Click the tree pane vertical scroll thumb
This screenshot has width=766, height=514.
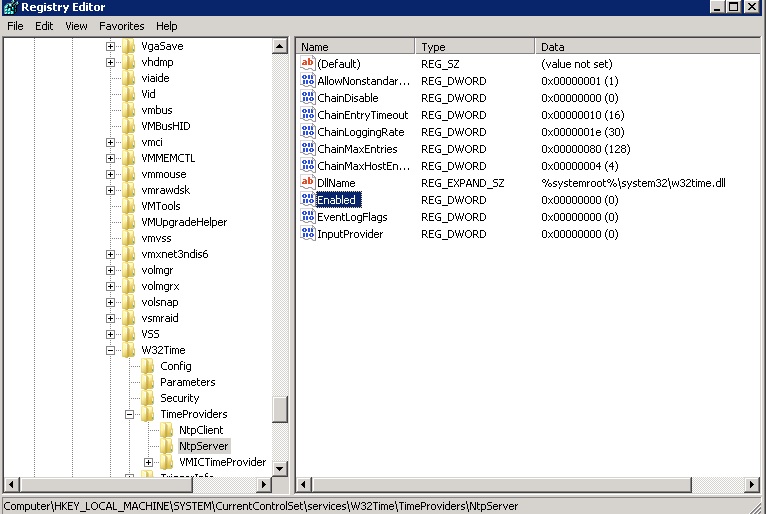click(x=280, y=408)
